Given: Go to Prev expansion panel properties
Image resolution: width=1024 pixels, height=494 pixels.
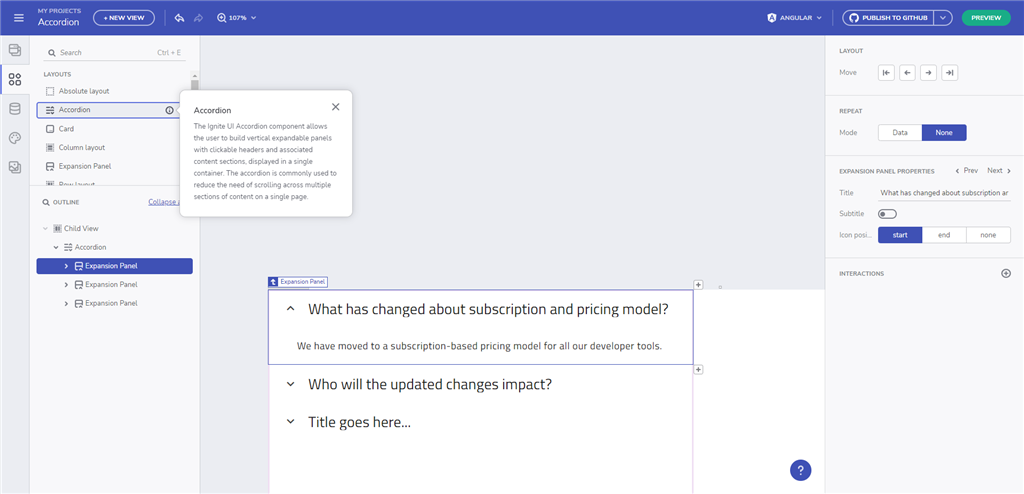Looking at the screenshot, I should 967,171.
